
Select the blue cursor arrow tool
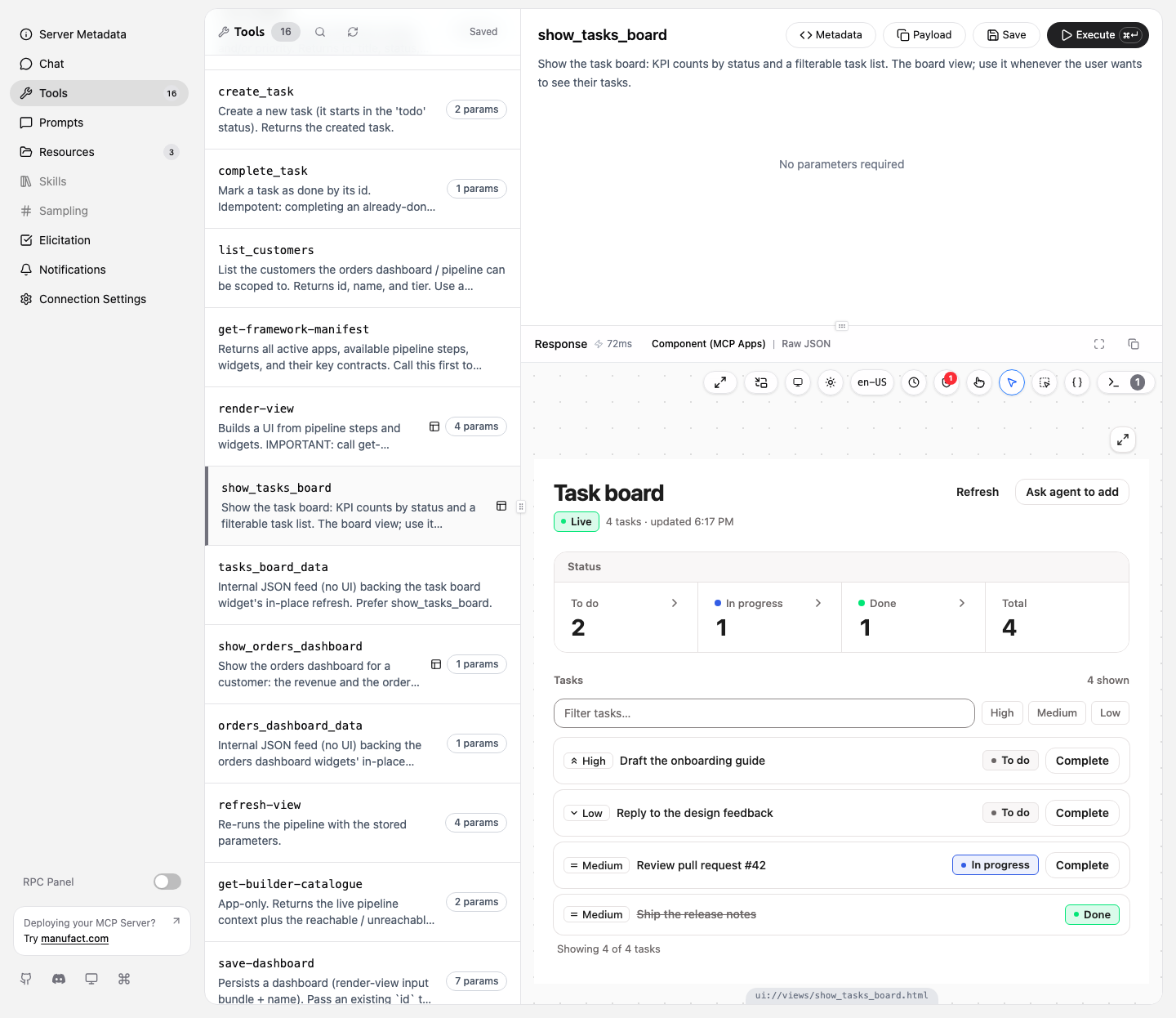(1012, 382)
